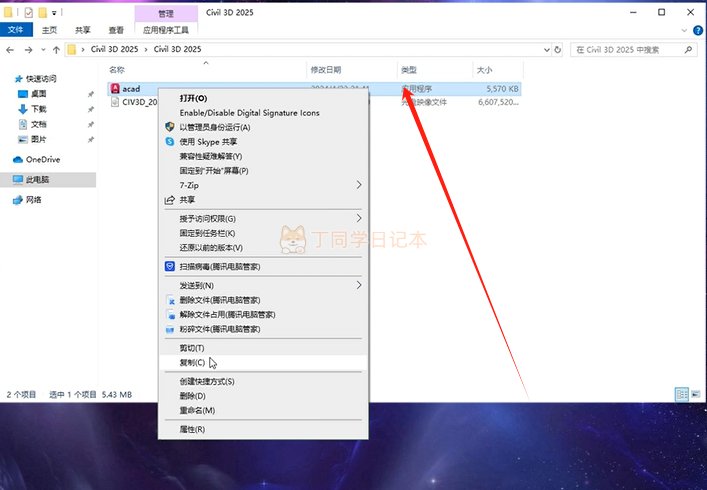Screen dimensions: 707x490
Task: Open Explorer help question mark
Action: click(698, 30)
